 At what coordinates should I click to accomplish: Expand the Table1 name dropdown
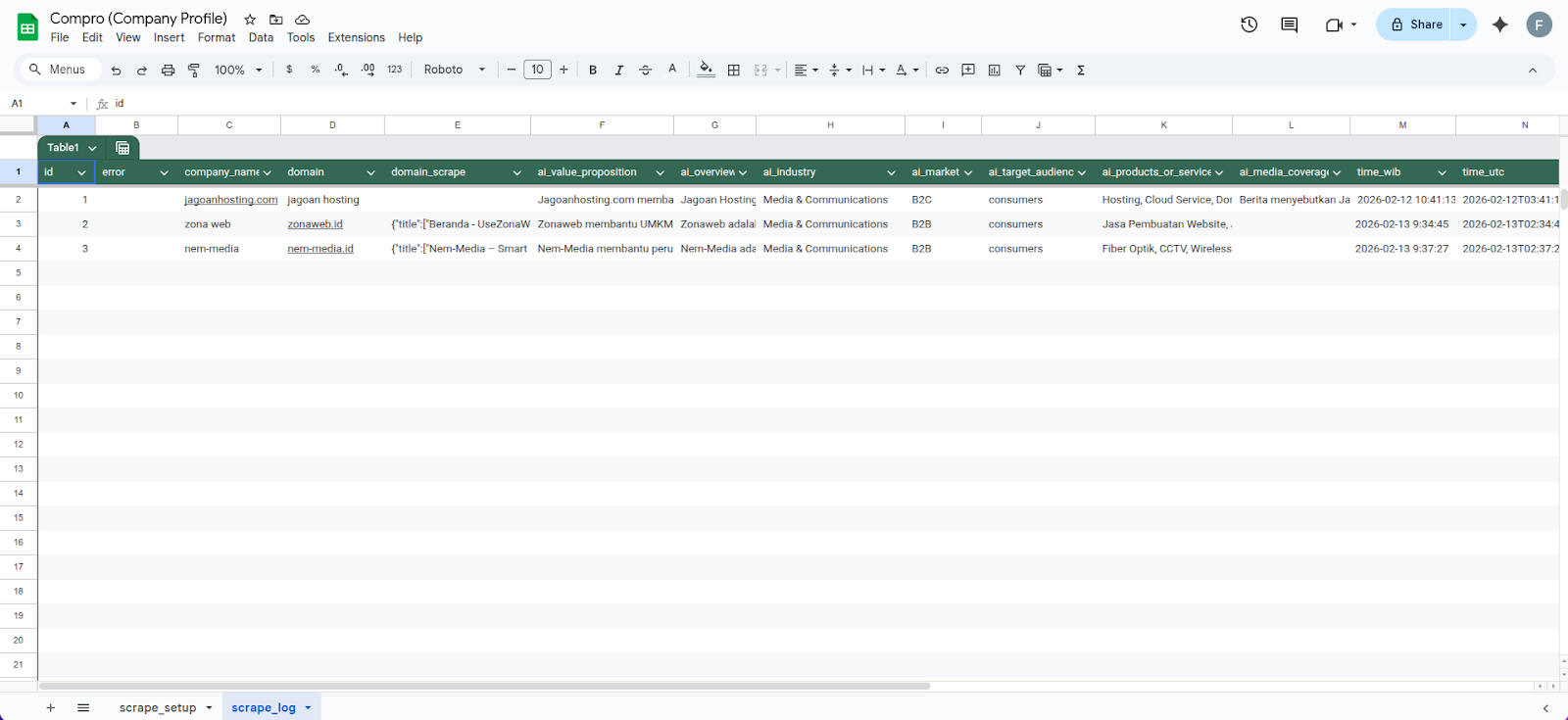92,148
